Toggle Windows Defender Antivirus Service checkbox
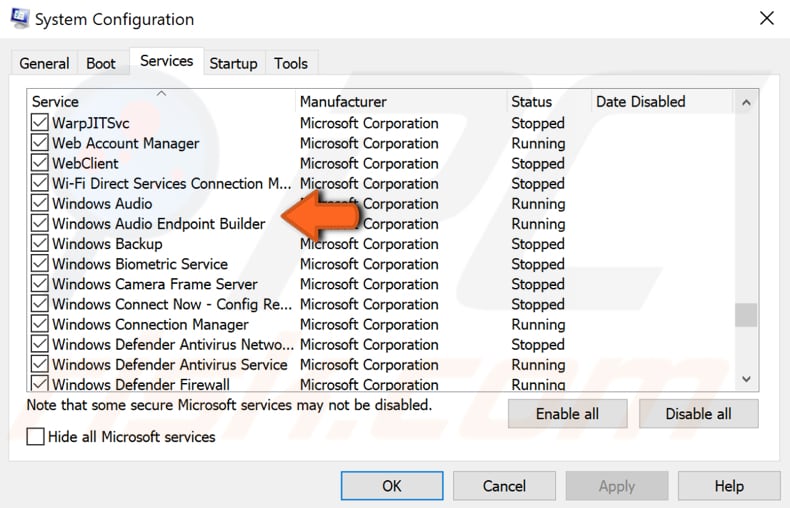Image resolution: width=790 pixels, height=508 pixels. click(x=39, y=364)
